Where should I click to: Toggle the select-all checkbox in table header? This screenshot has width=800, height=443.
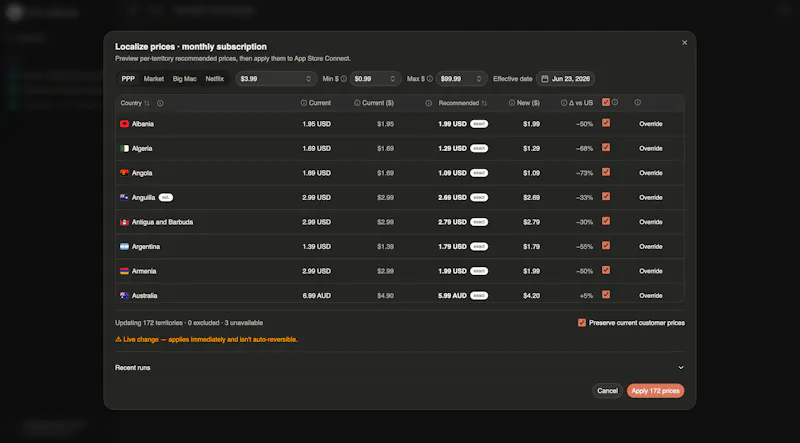click(x=606, y=102)
